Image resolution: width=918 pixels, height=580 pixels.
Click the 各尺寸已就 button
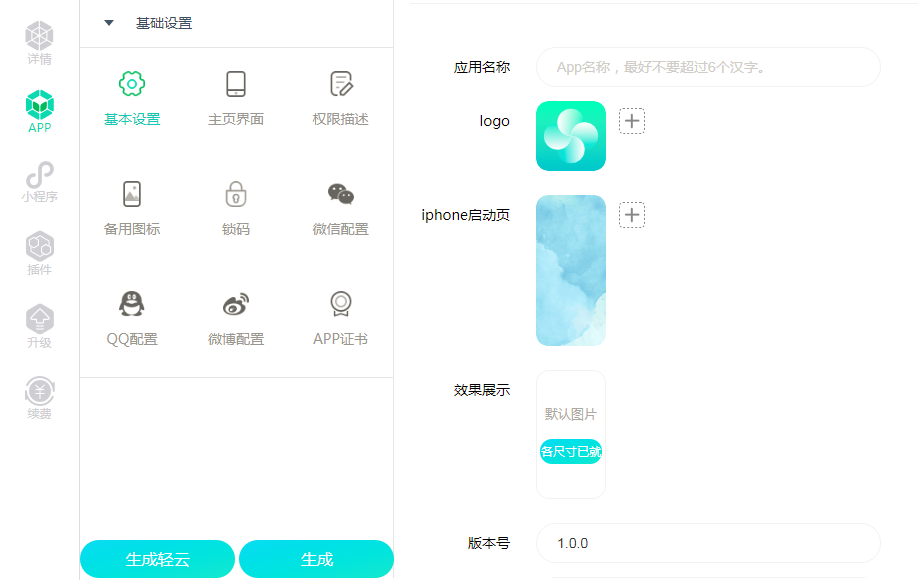tap(571, 451)
